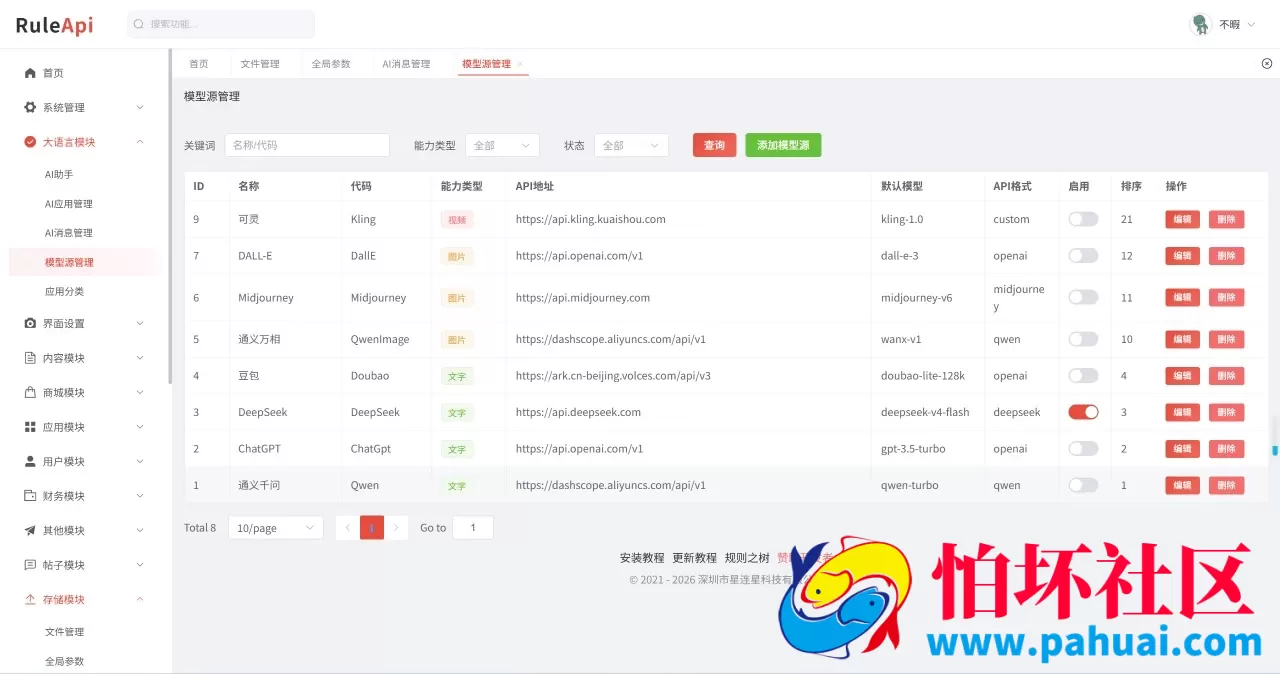Click page number 1 in pagination
Screen dimensions: 1280x674
(372, 527)
